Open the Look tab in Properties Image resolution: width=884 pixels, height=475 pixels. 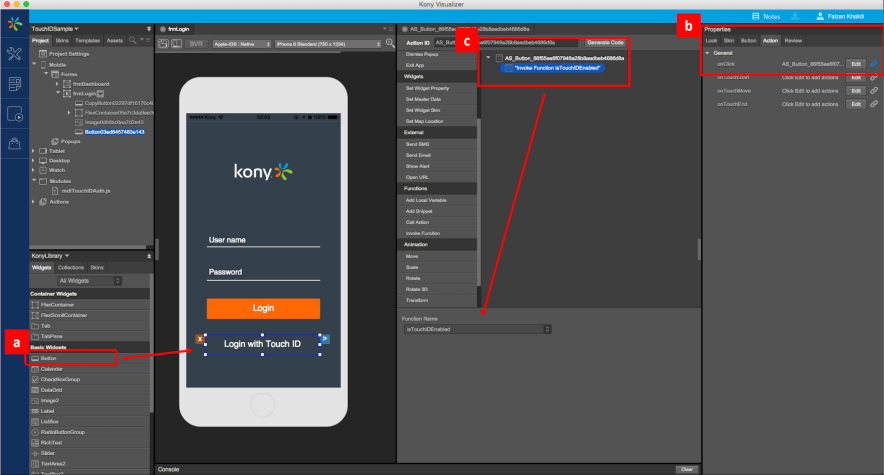pos(711,41)
